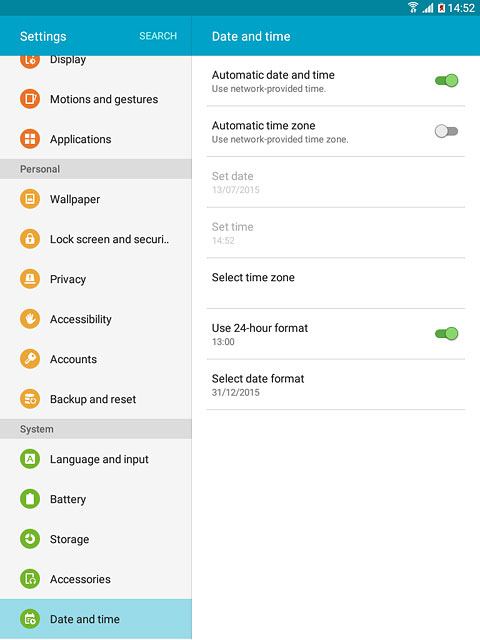Tap the SEARCH button in header
This screenshot has width=480, height=640.
158,36
